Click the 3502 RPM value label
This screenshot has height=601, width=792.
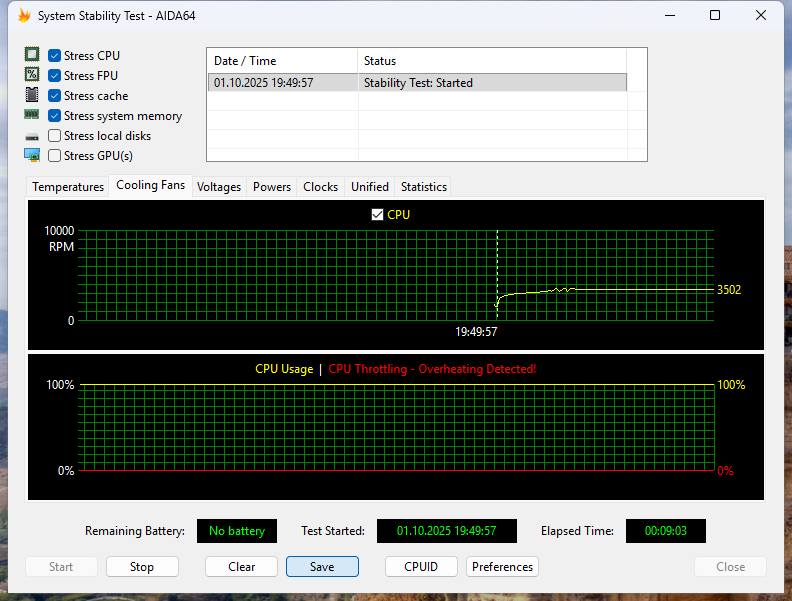[x=729, y=290]
